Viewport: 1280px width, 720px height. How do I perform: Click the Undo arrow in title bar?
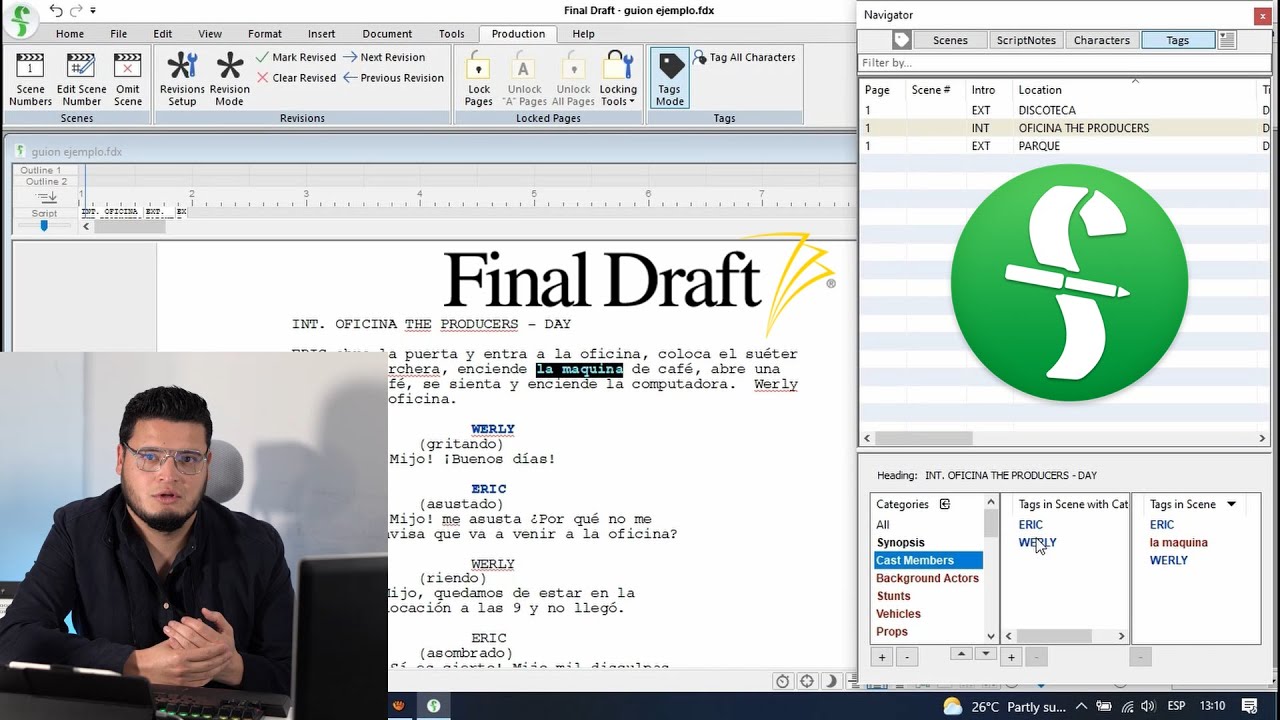click(x=56, y=11)
